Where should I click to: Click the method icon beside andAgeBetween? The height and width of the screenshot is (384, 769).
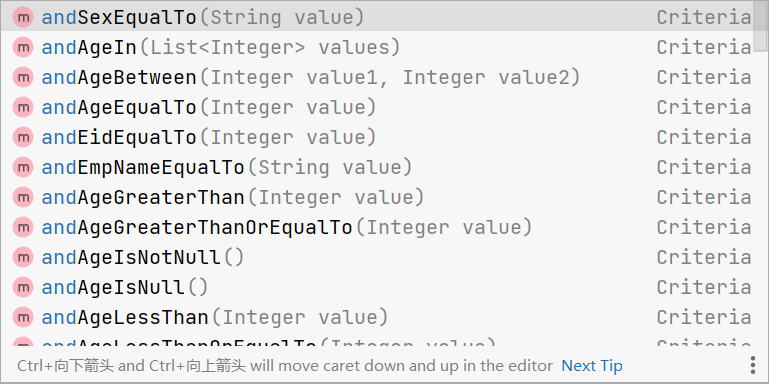[23, 77]
